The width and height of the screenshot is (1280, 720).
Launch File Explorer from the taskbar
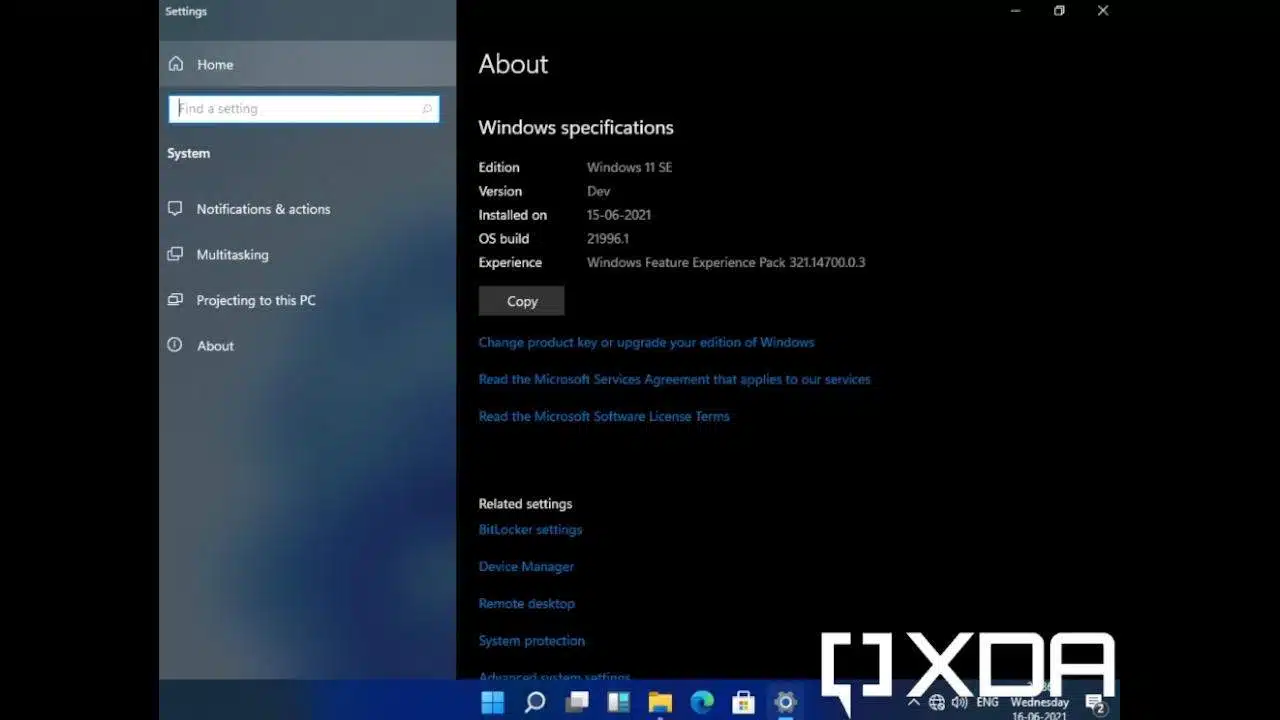pyautogui.click(x=660, y=702)
